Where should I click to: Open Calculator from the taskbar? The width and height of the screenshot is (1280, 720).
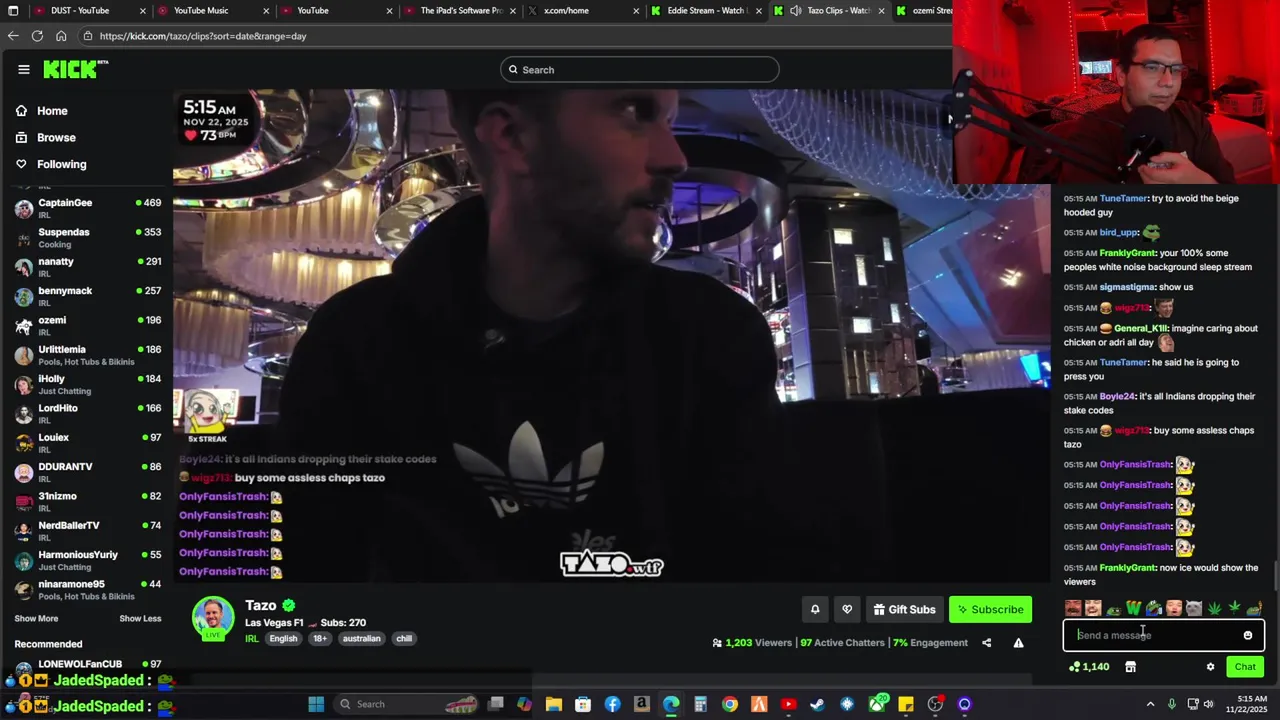(701, 704)
